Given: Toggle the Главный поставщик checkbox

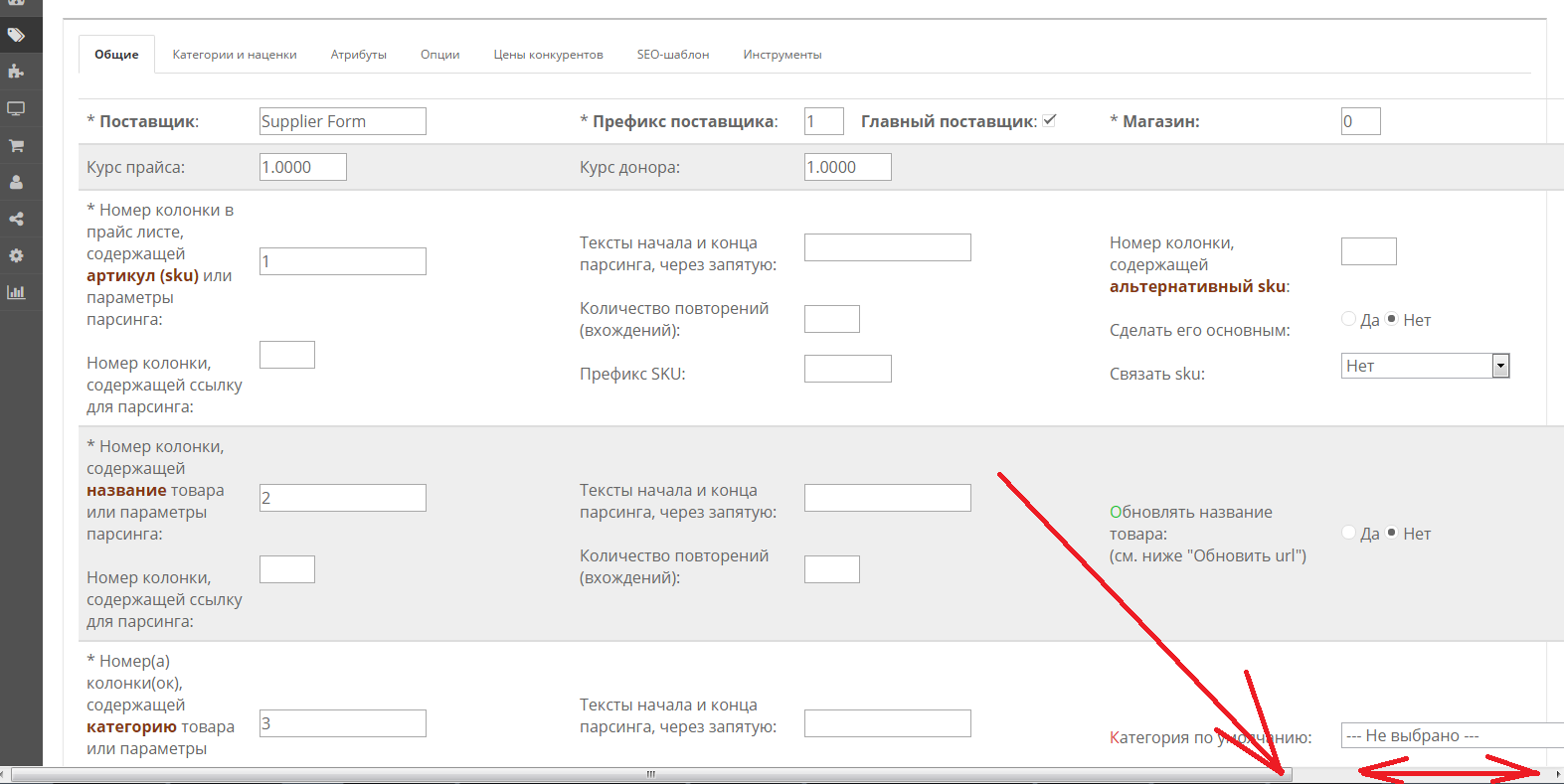Looking at the screenshot, I should point(1050,120).
